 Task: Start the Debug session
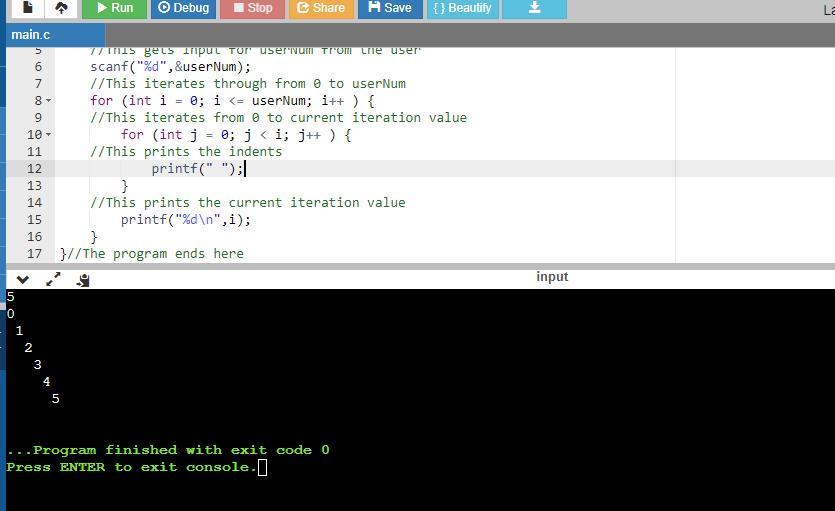pyautogui.click(x=183, y=8)
